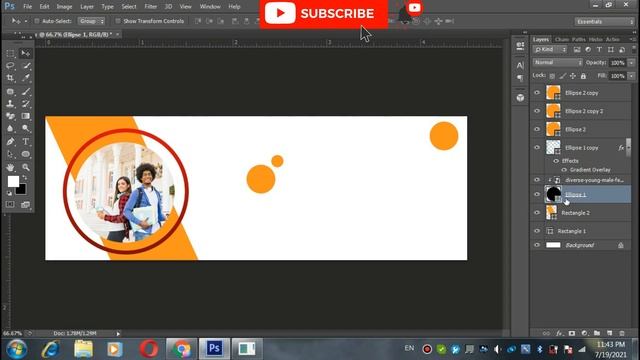Select the Quick Selection tool

click(x=26, y=66)
